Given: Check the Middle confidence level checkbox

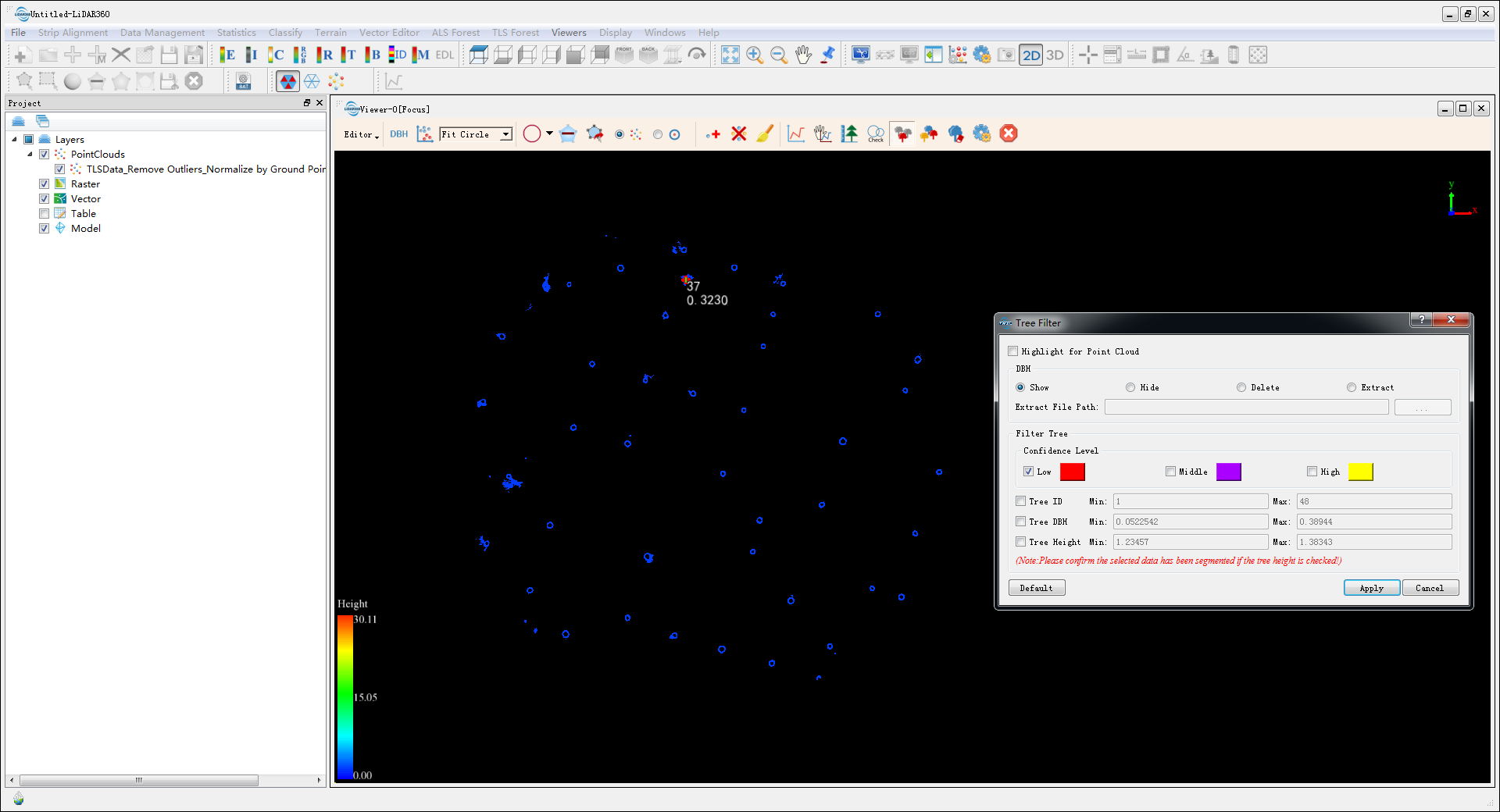Looking at the screenshot, I should click(x=1170, y=472).
